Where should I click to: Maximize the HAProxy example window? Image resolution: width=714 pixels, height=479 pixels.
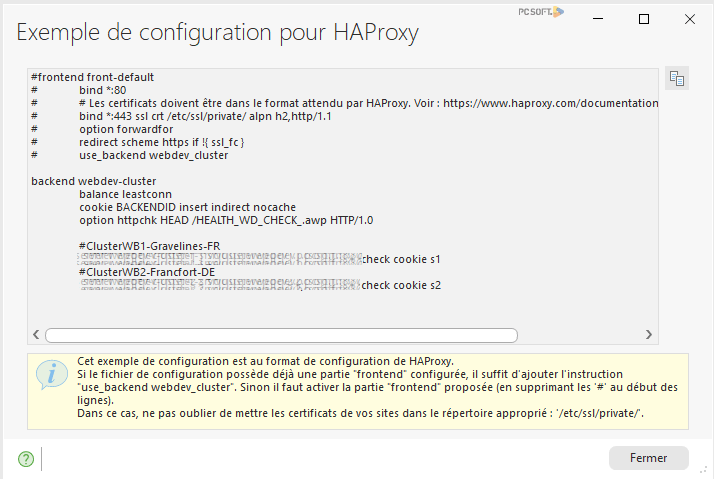(644, 19)
